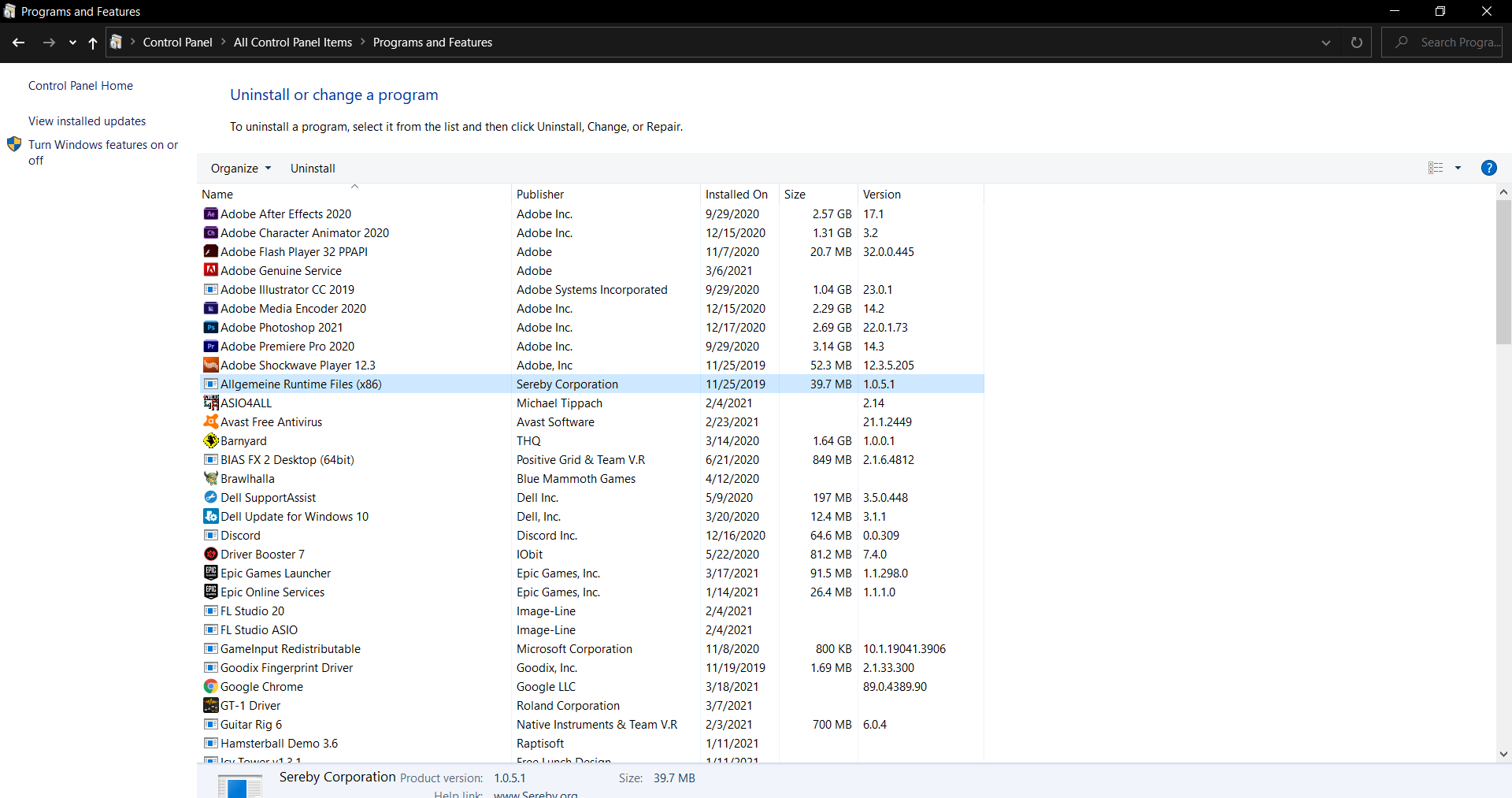This screenshot has height=798, width=1512.
Task: Click the Blue Mammoth Games publisher cell
Action: click(576, 479)
